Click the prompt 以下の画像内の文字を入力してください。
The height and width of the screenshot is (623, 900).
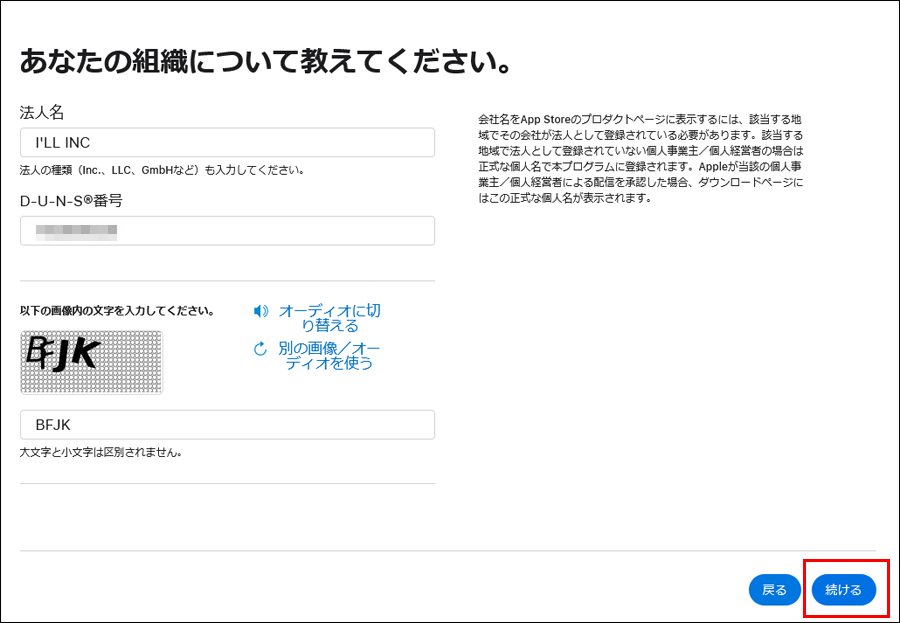tap(117, 311)
